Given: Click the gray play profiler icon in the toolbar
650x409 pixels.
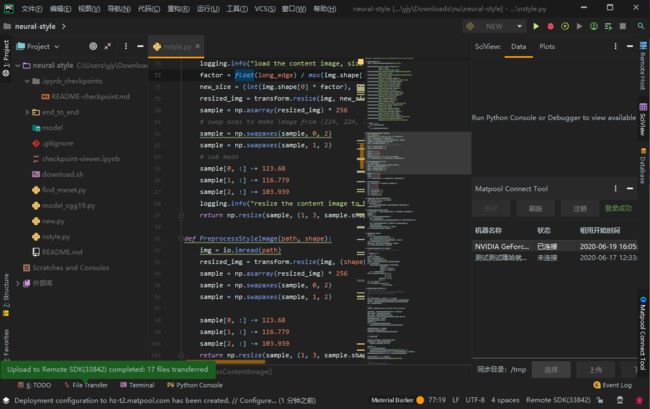Looking at the screenshot, I should tap(579, 27).
